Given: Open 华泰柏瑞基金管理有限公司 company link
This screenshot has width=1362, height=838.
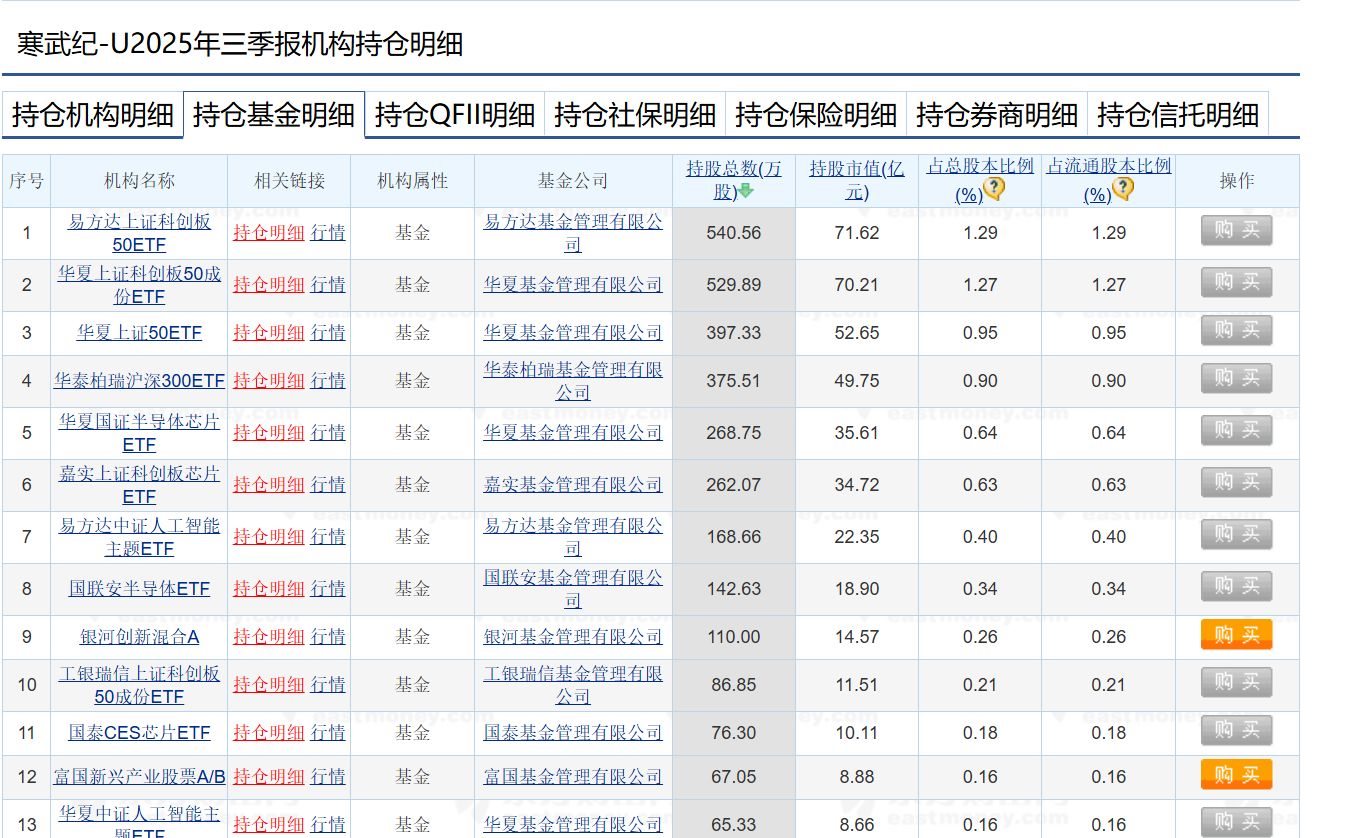Looking at the screenshot, I should click(573, 381).
